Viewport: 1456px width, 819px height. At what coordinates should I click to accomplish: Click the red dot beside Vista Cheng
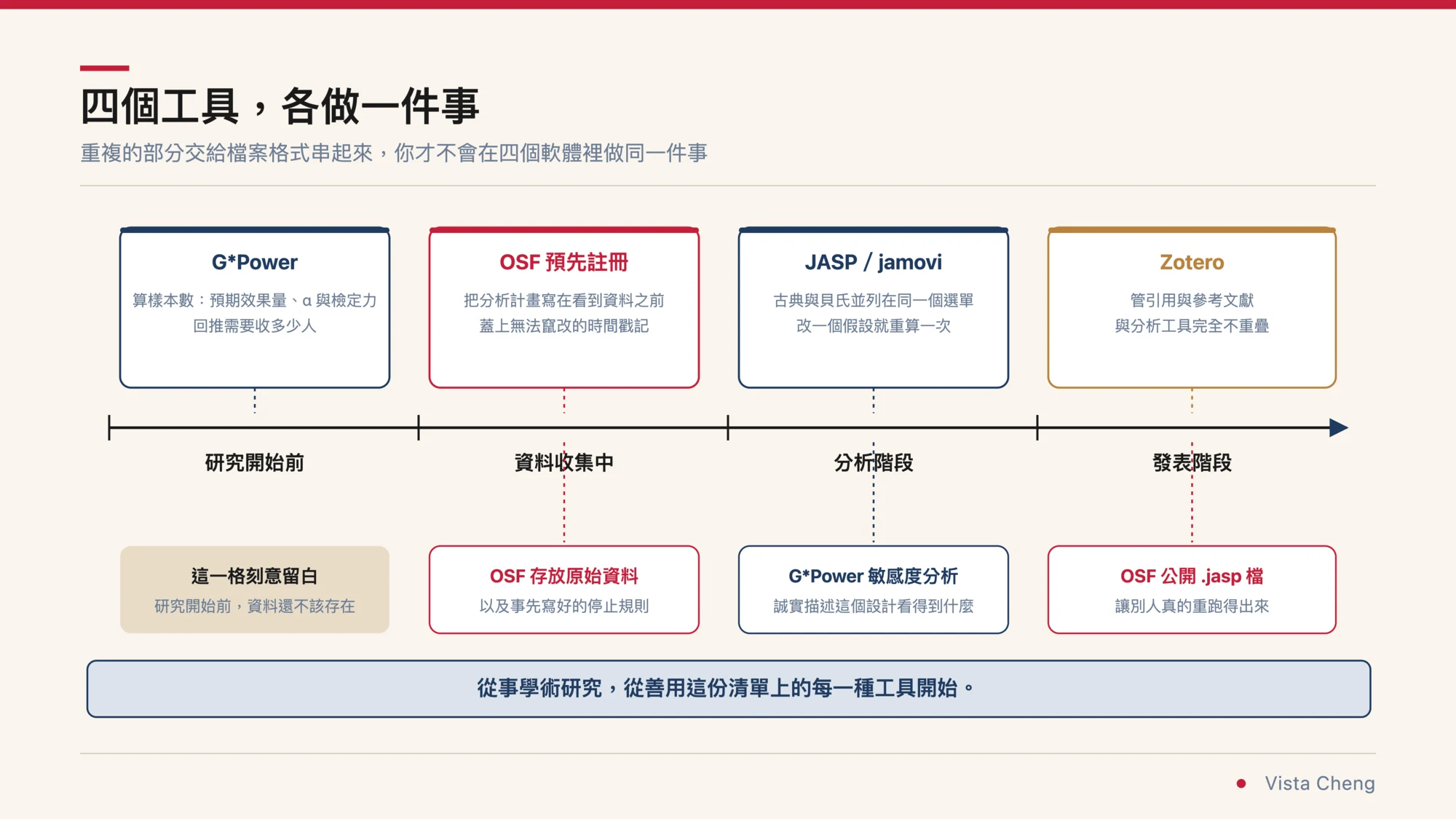point(1241,783)
